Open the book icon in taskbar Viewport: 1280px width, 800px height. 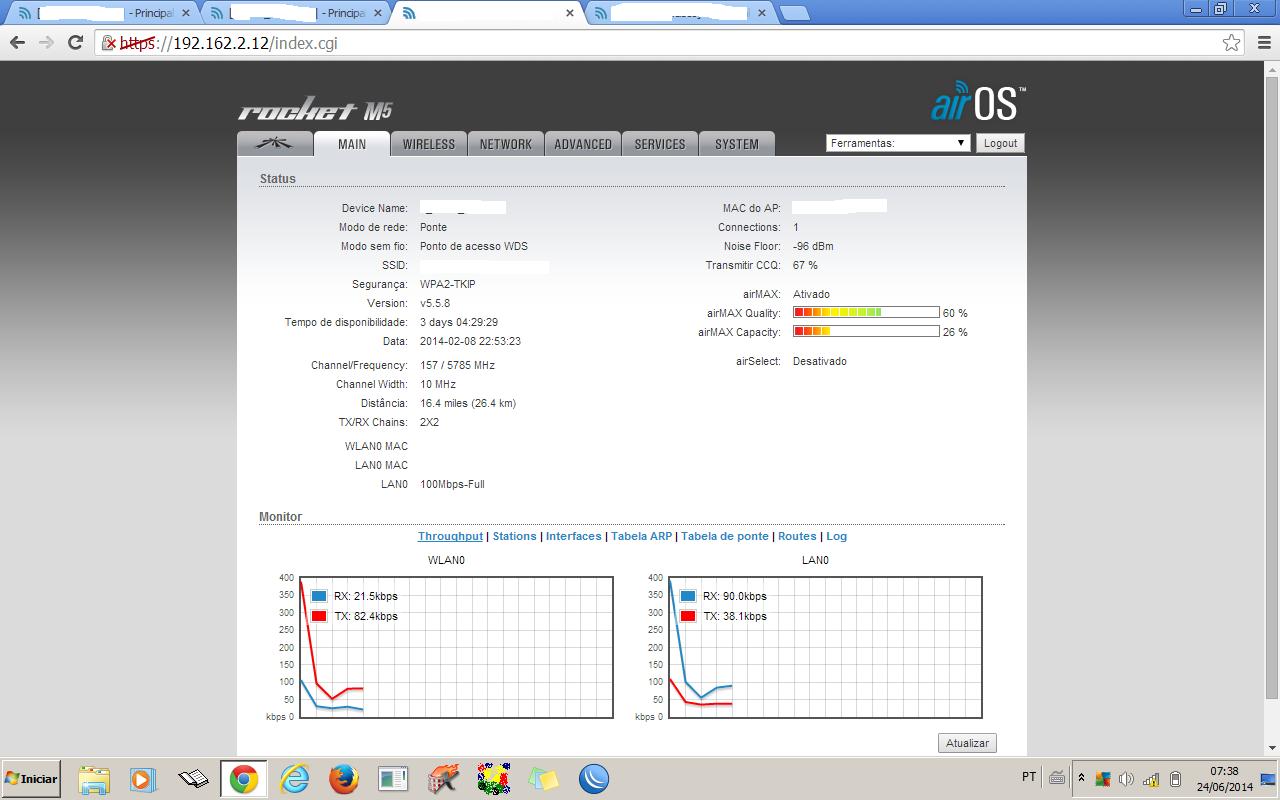coord(192,778)
